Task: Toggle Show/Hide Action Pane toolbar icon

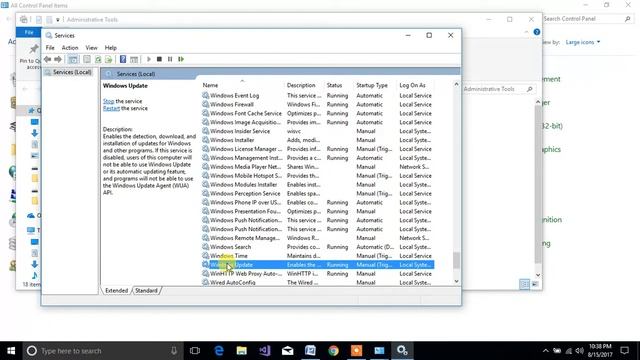Action: [134, 59]
